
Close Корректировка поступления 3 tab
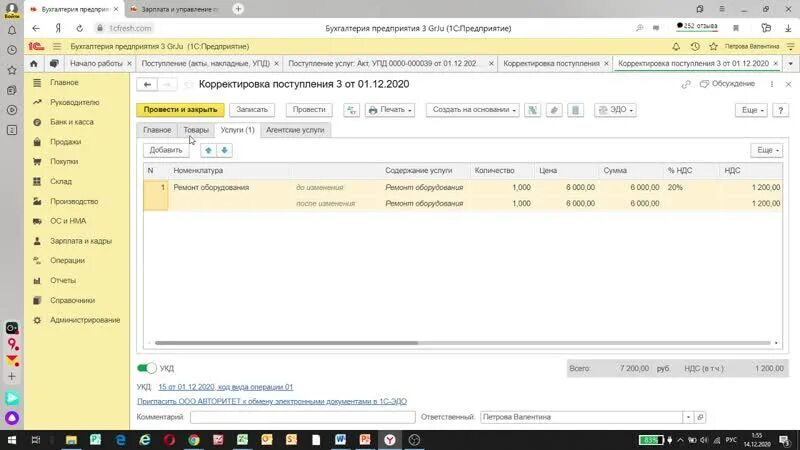coord(776,64)
